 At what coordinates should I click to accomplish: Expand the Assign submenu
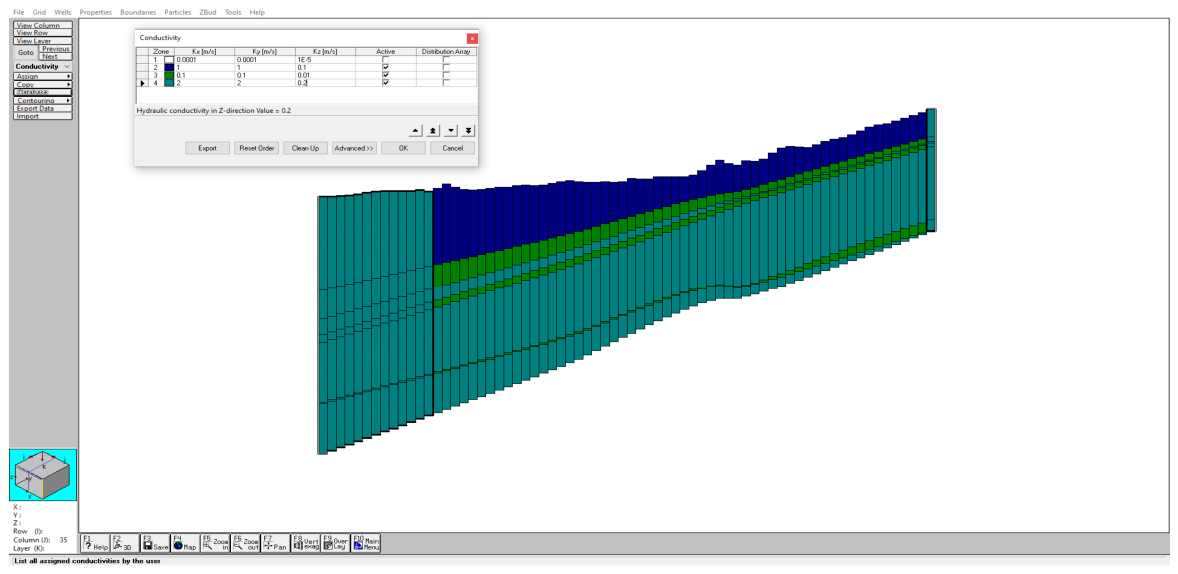click(x=43, y=76)
